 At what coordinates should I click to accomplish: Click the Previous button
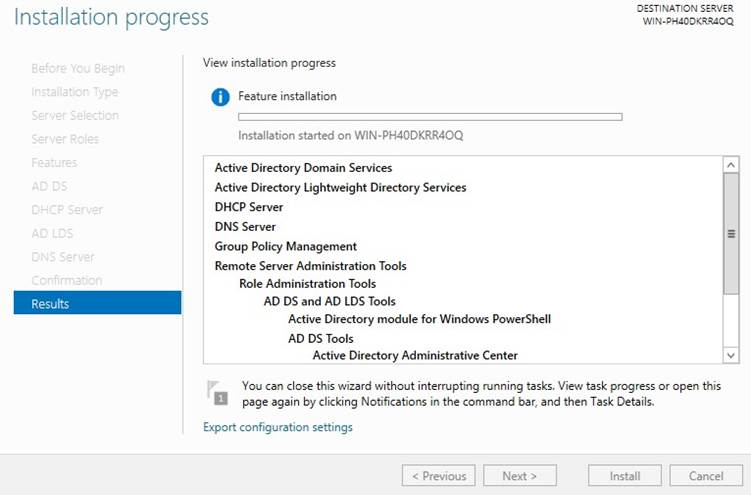439,476
